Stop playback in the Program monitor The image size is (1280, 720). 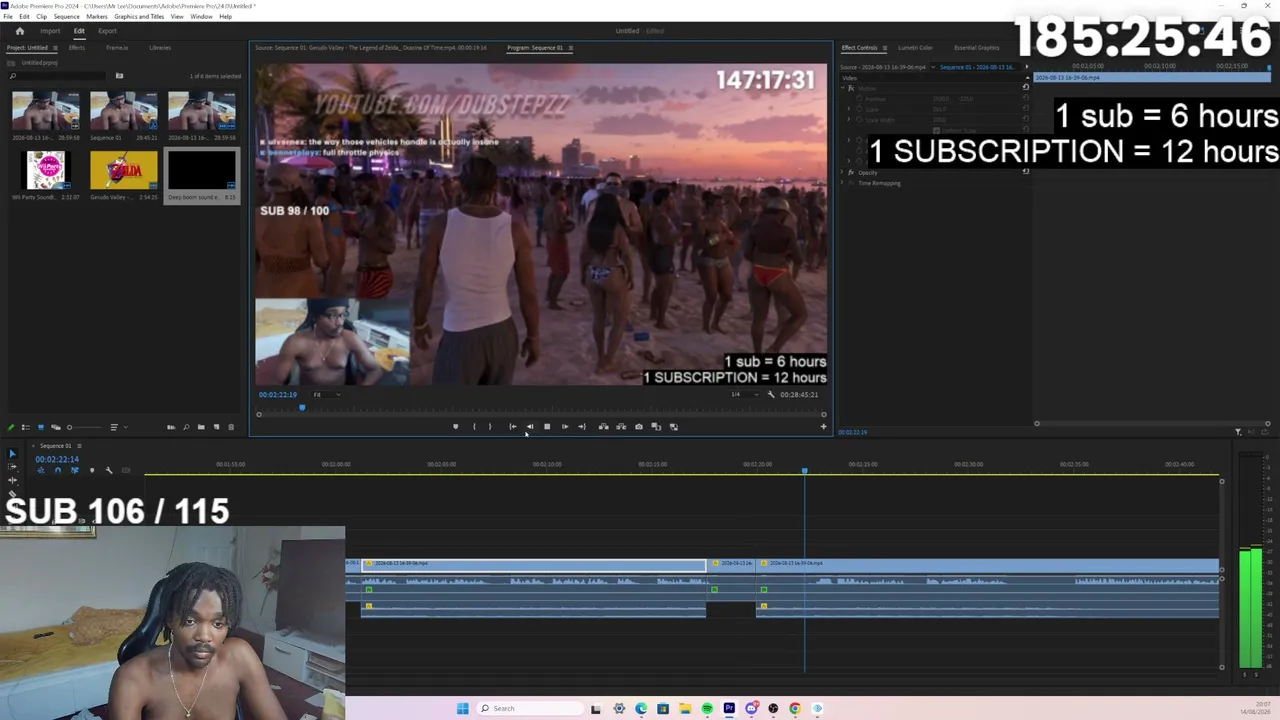point(547,427)
